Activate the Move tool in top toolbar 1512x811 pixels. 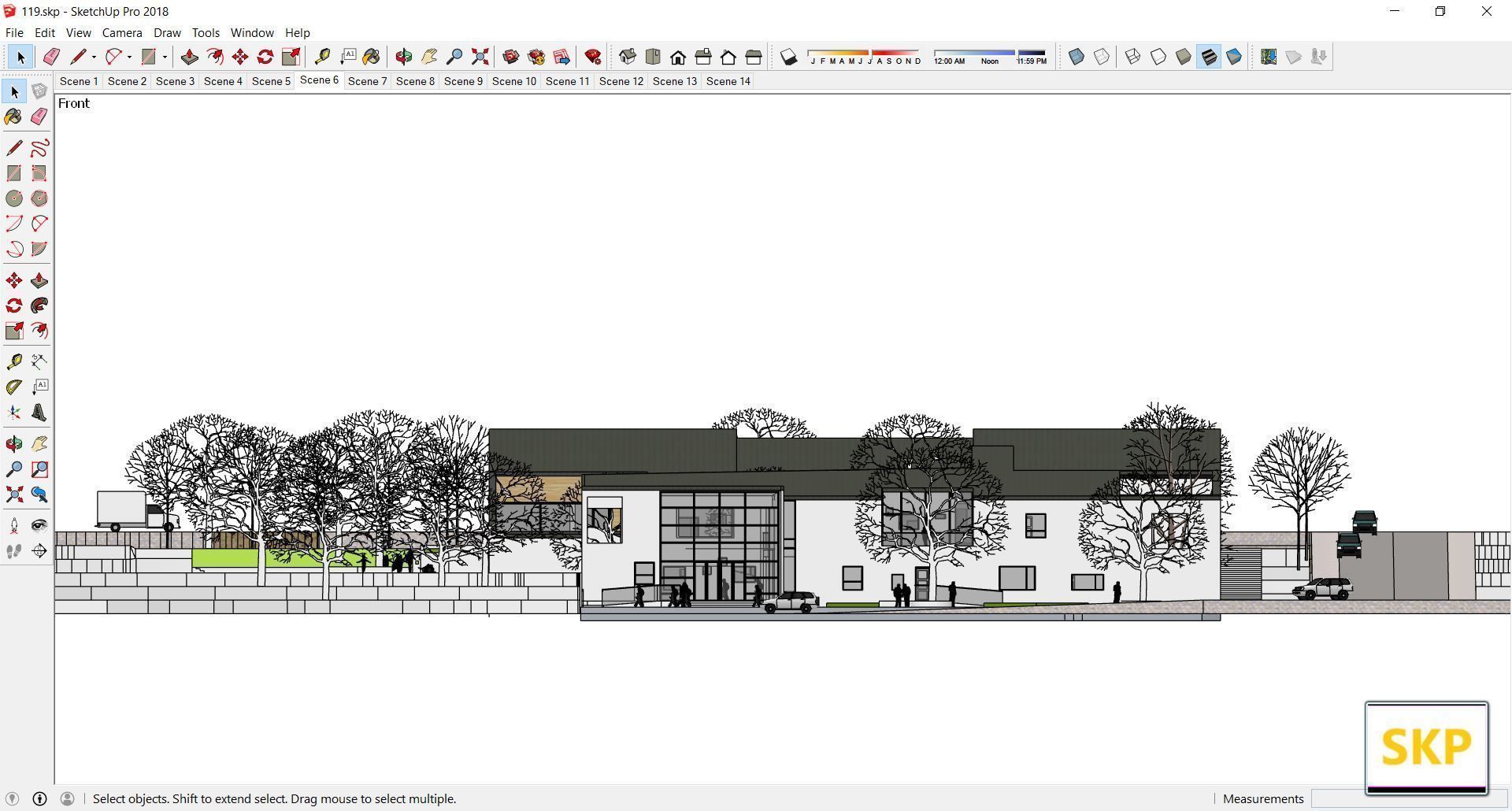point(240,57)
